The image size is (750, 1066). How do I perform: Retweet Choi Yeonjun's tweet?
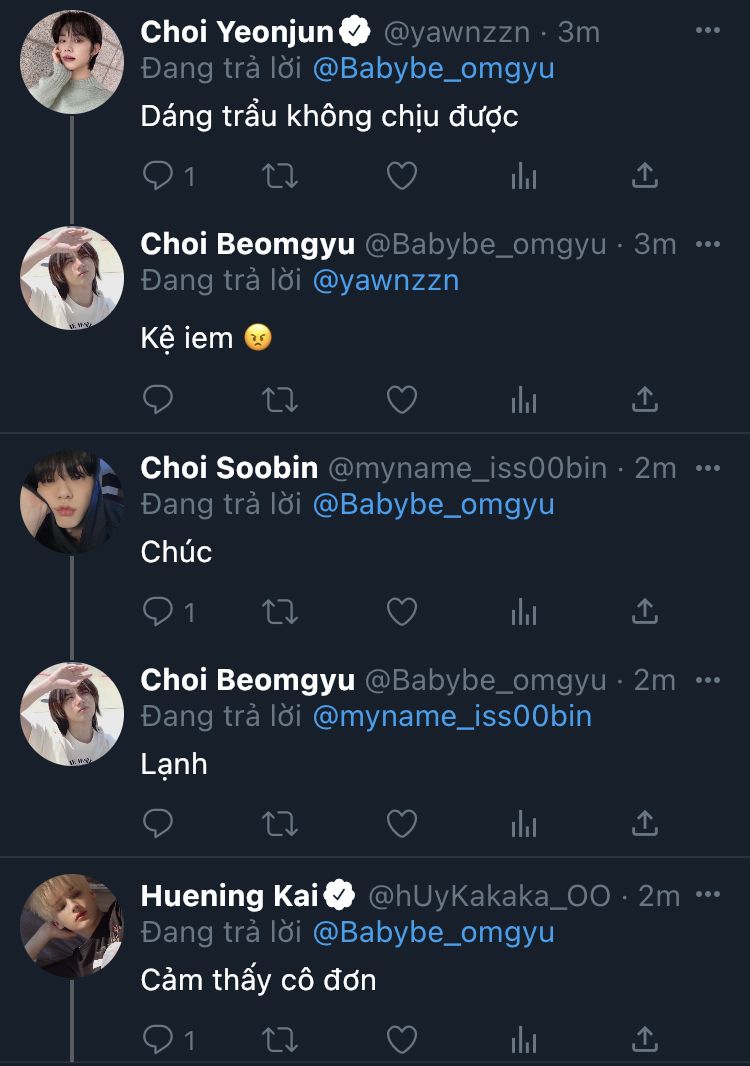coord(279,177)
